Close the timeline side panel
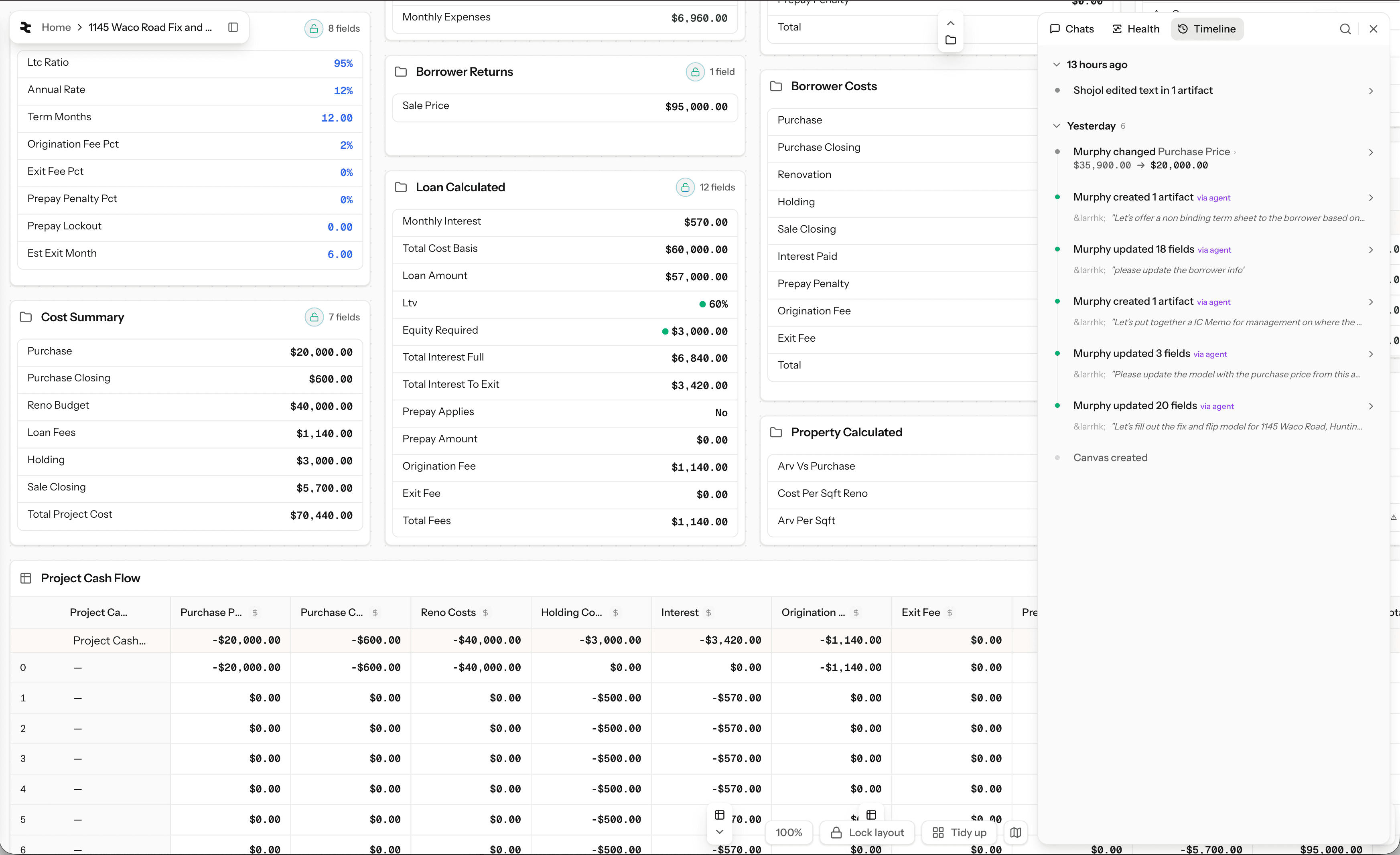Viewport: 1400px width, 855px height. point(1373,29)
